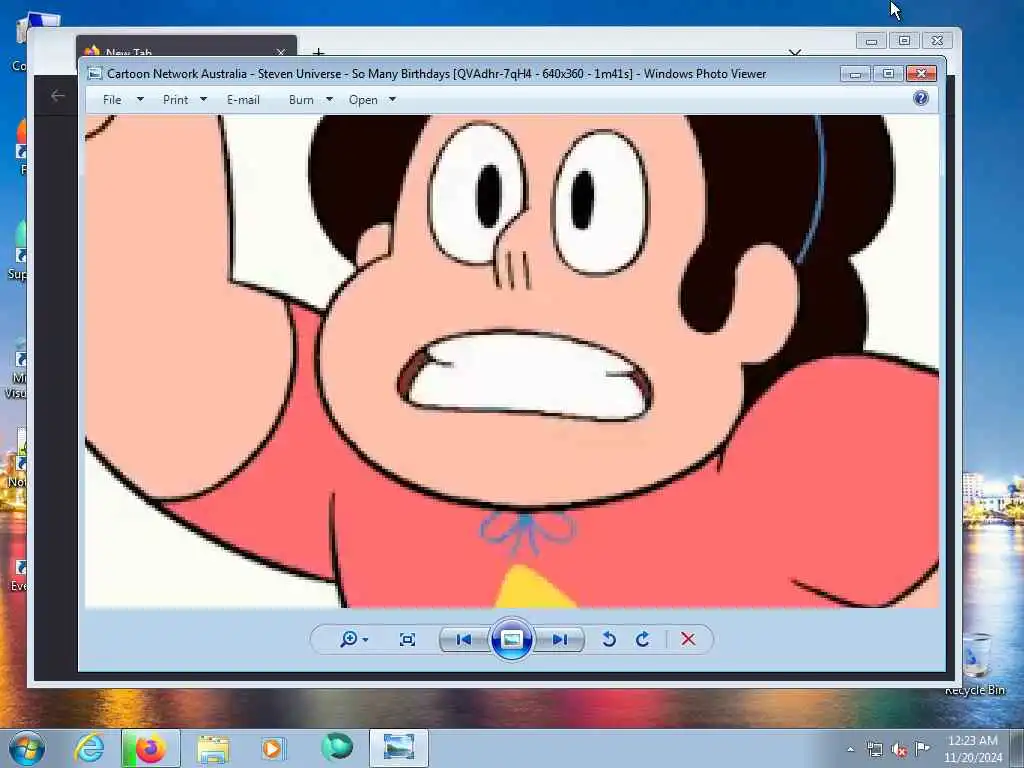The width and height of the screenshot is (1024, 768).
Task: Go back in the browser window
Action: pos(57,96)
